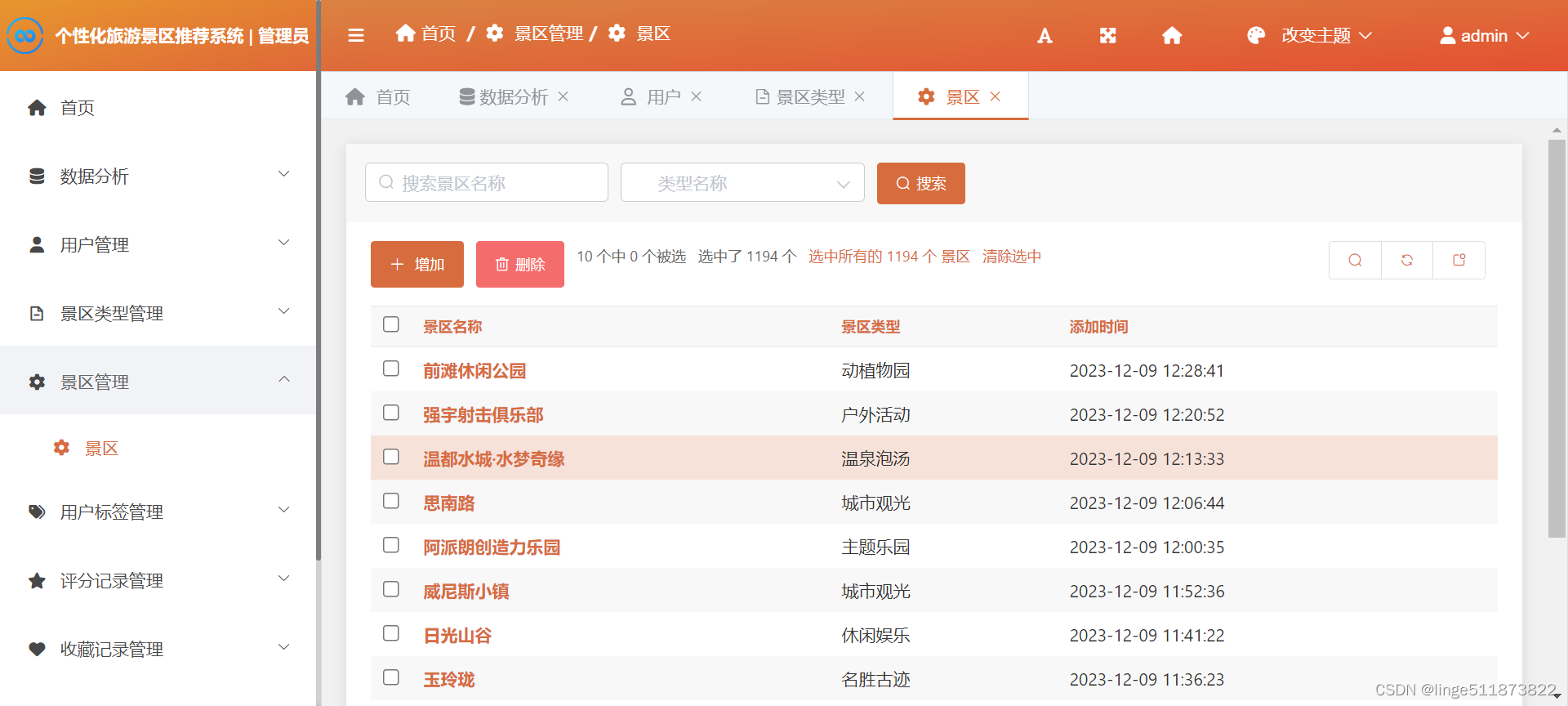Close the 用户 tab
This screenshot has width=1568, height=706.
click(697, 96)
